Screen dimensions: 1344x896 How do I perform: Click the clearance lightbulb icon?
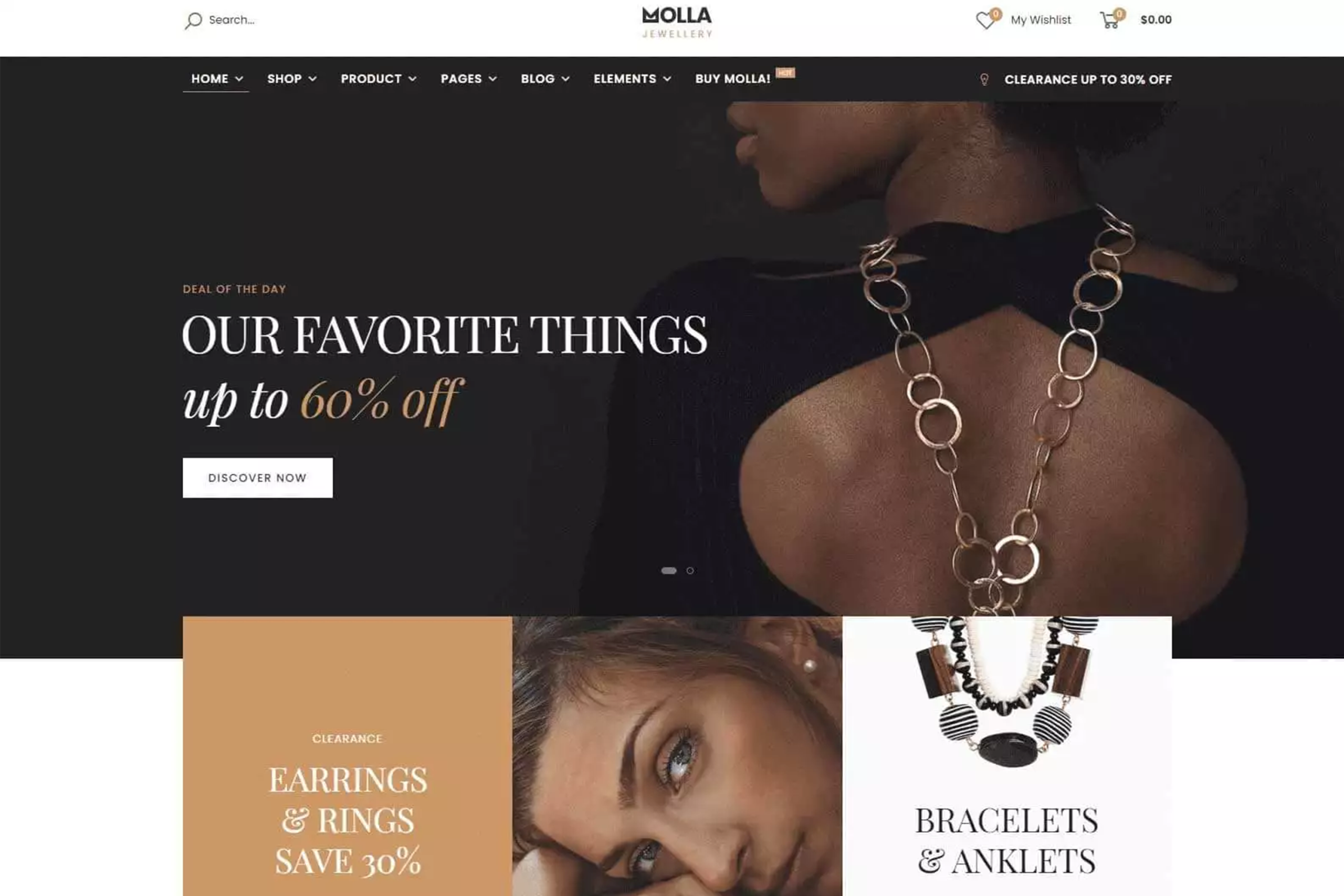coord(984,79)
